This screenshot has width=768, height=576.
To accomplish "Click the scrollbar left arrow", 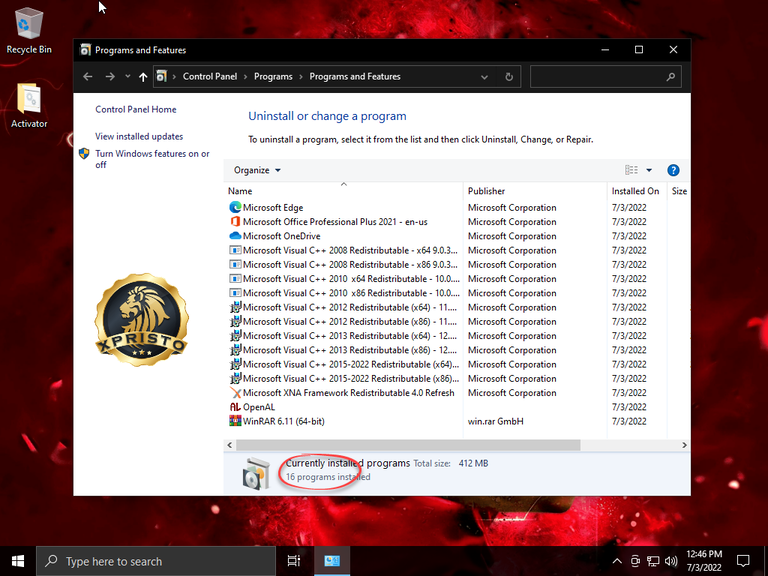I will [x=229, y=445].
